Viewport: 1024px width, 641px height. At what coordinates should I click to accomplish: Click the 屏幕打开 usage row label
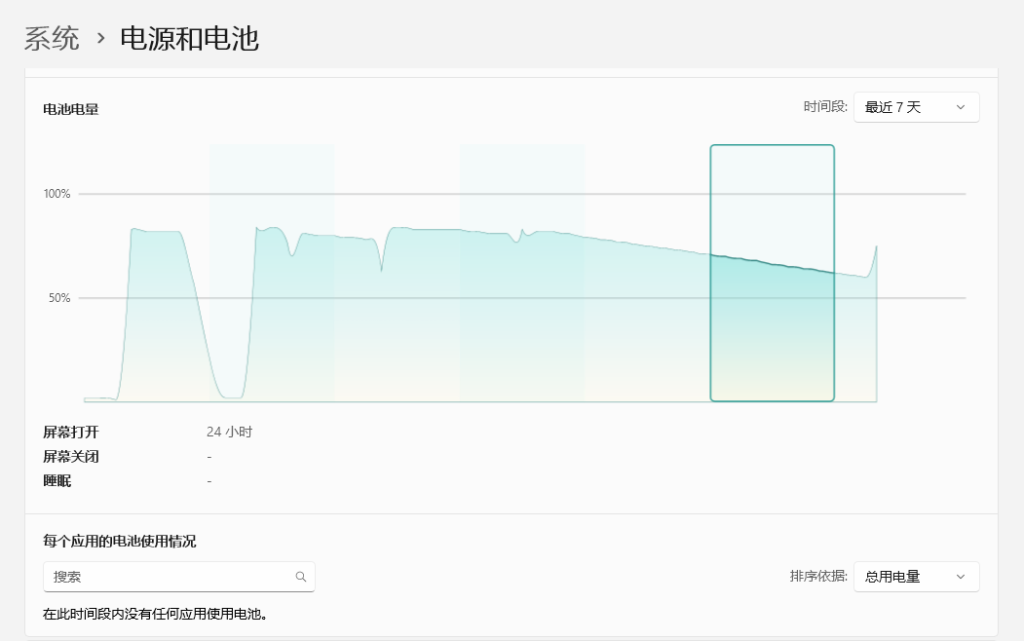(71, 433)
